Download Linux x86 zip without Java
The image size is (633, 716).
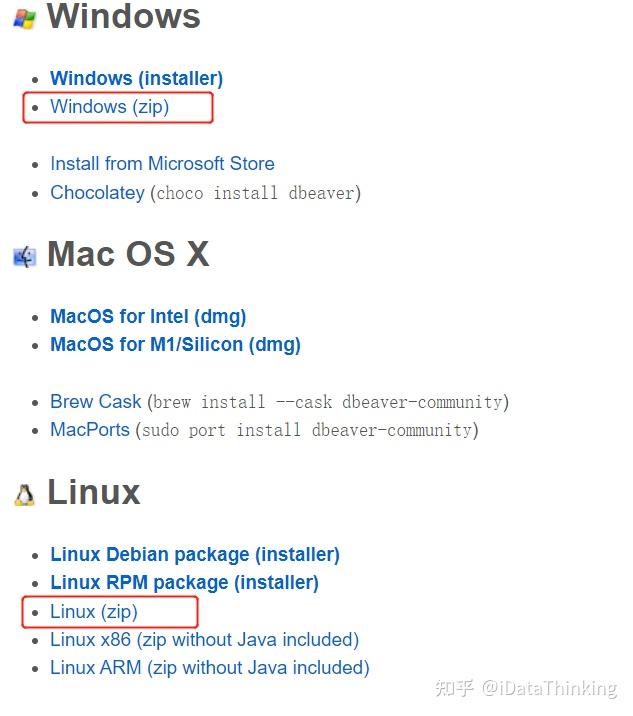tap(205, 640)
